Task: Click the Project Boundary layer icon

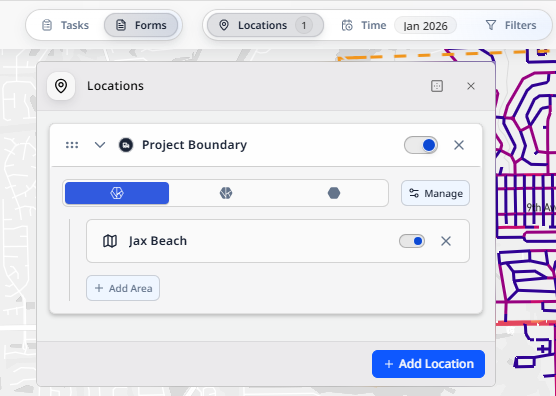Action: pos(126,145)
